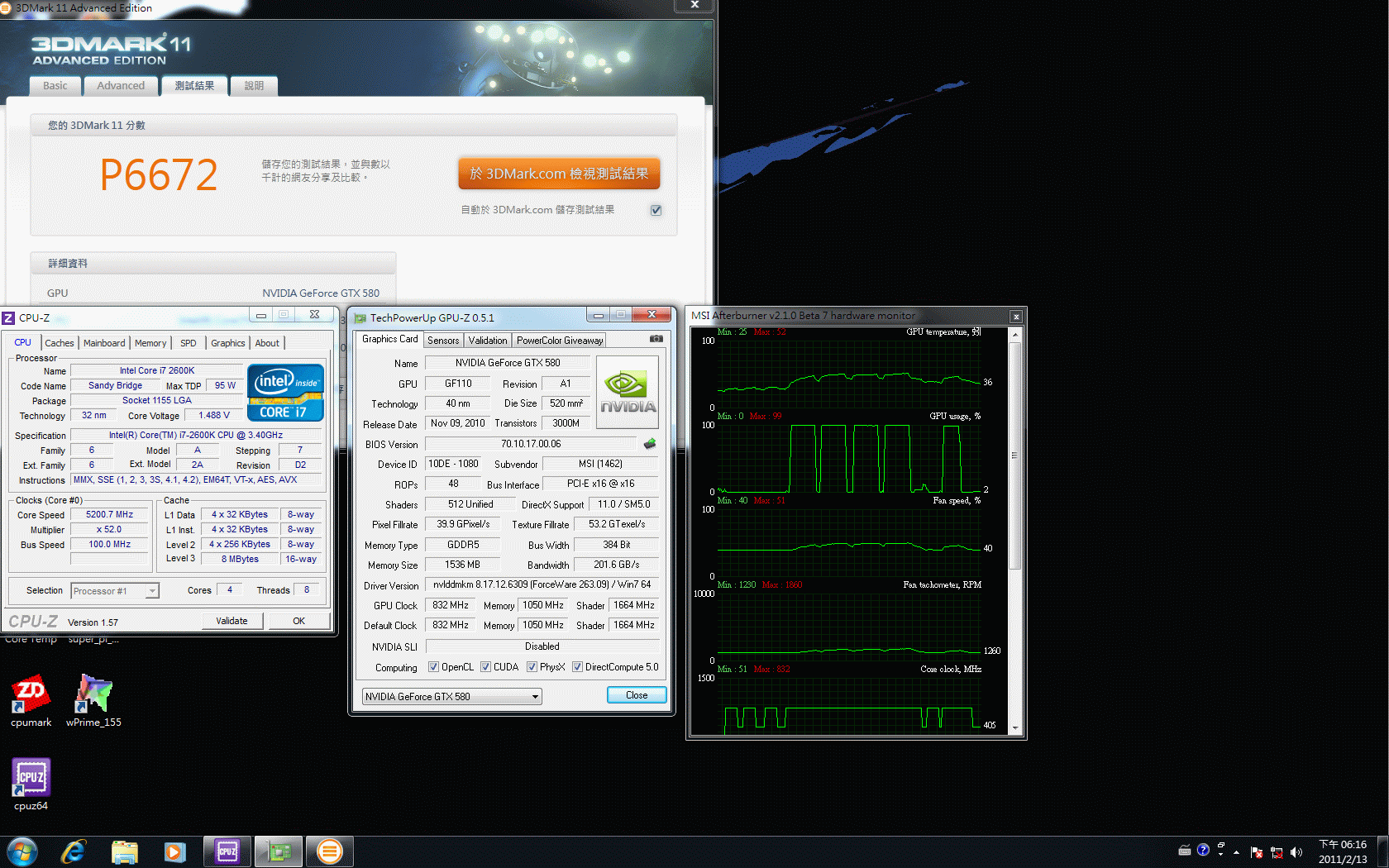Screen dimensions: 1389x868
Task: Toggle the PhysX checkbox in GPU-Z
Action: coord(532,667)
